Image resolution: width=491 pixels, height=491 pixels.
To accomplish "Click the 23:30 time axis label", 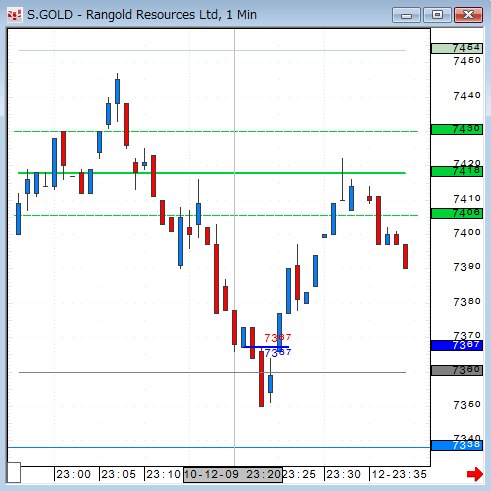I will tap(343, 474).
